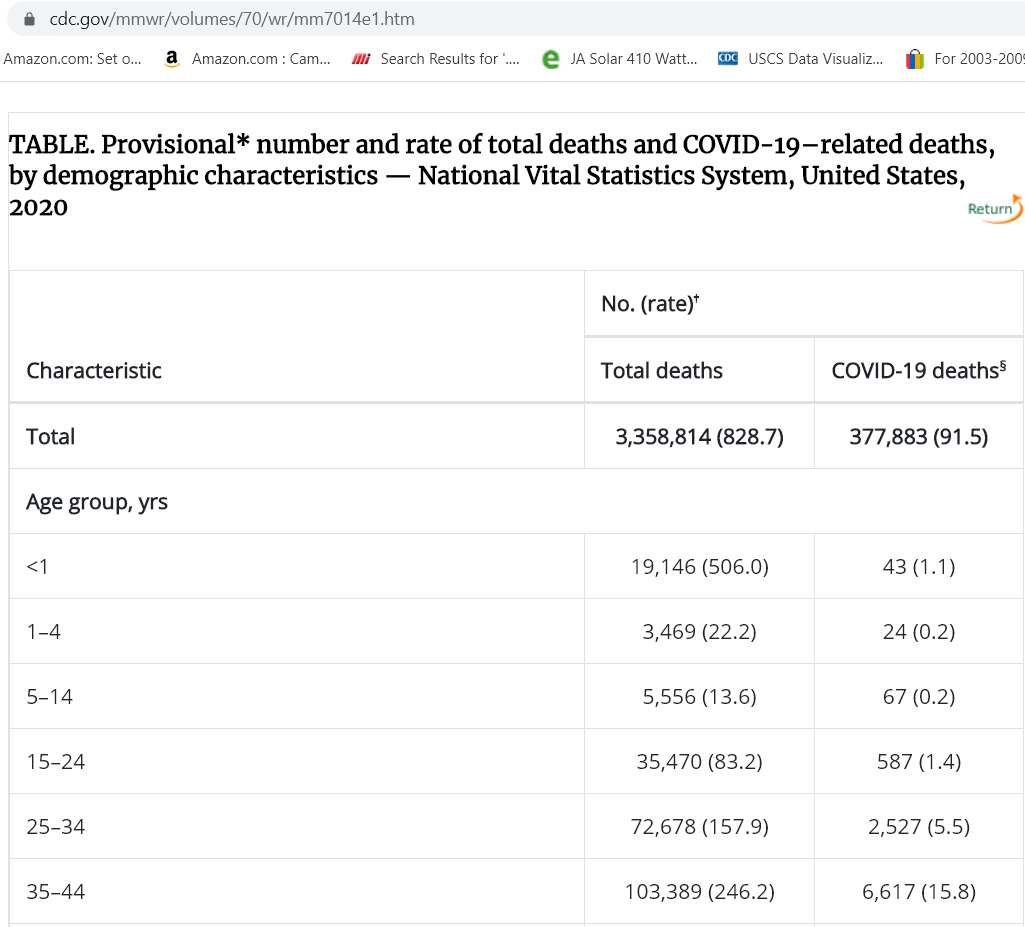
Task: Click the 35–44 COVID-19 deaths cell 6,617 (15.8)
Action: click(918, 892)
